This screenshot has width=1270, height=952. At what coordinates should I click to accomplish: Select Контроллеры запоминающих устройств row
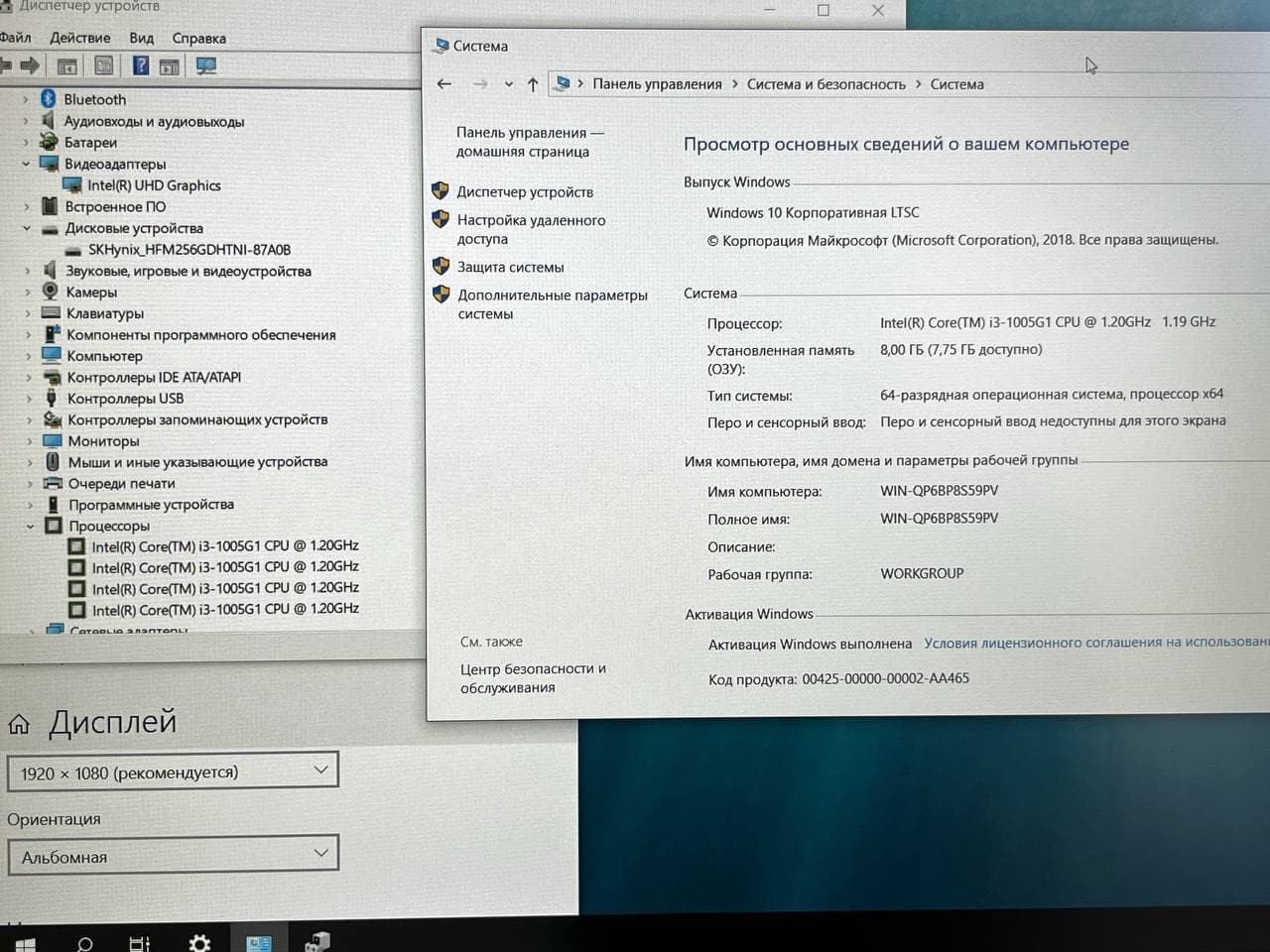197,419
